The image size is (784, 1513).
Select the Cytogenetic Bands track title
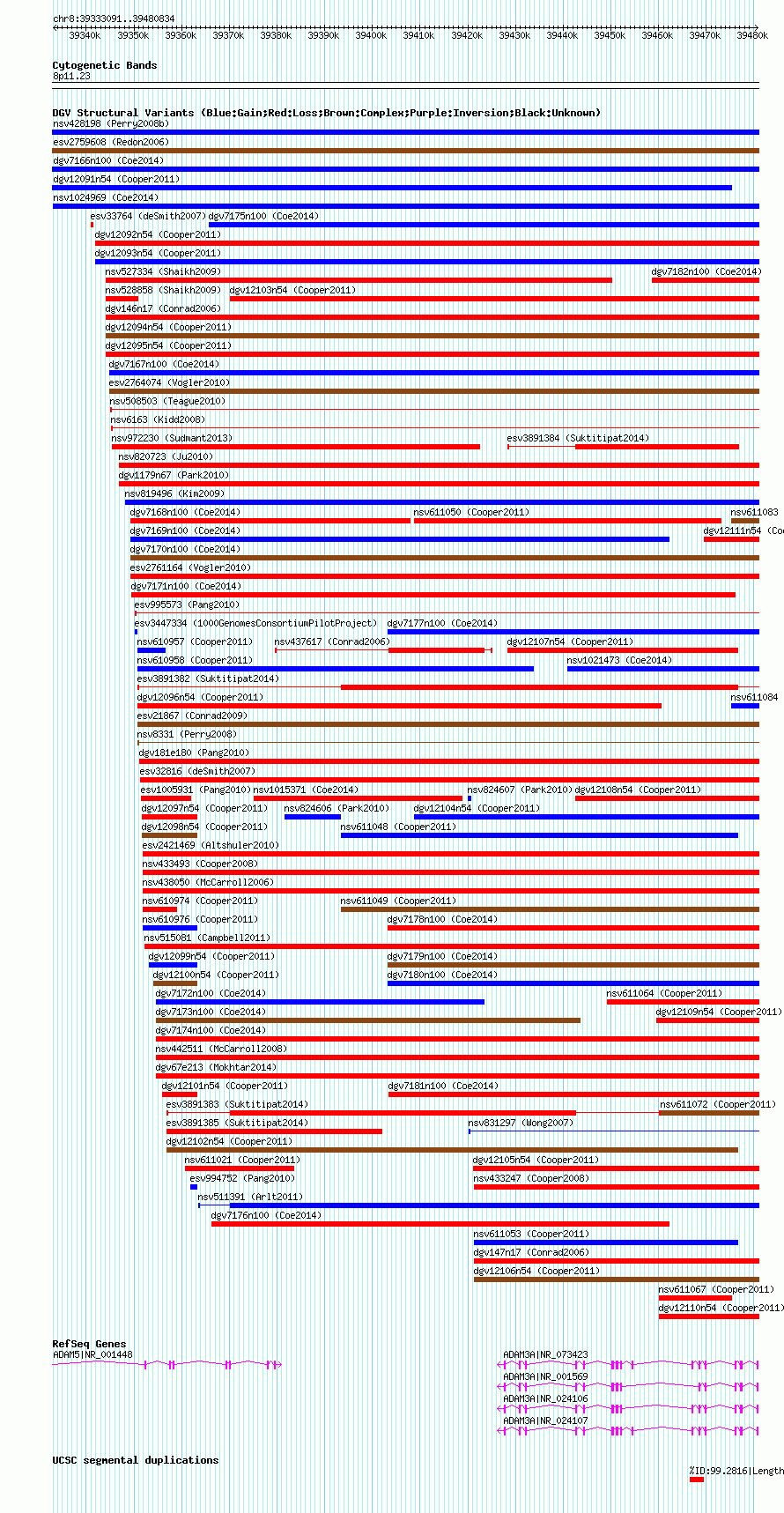pyautogui.click(x=105, y=65)
